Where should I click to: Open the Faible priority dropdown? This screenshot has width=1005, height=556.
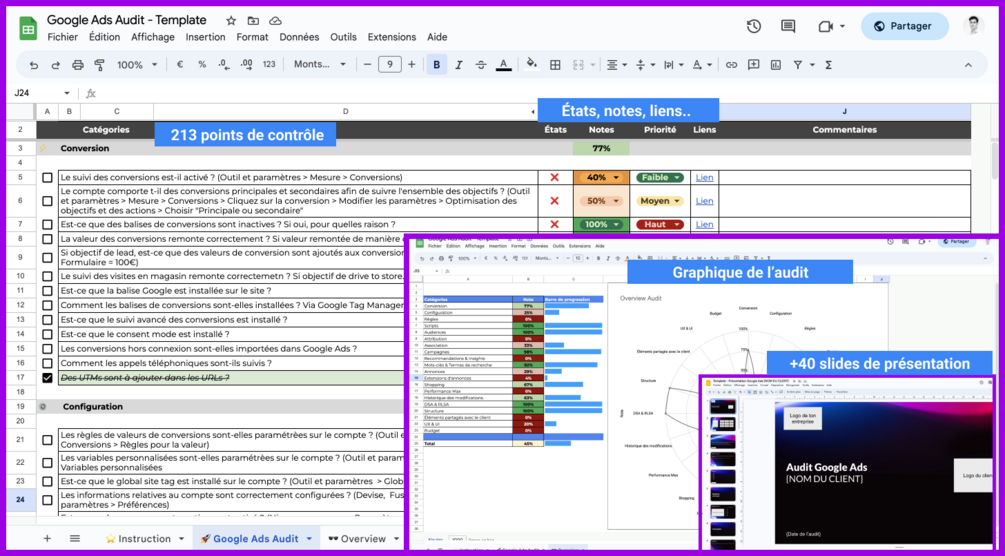click(x=676, y=178)
